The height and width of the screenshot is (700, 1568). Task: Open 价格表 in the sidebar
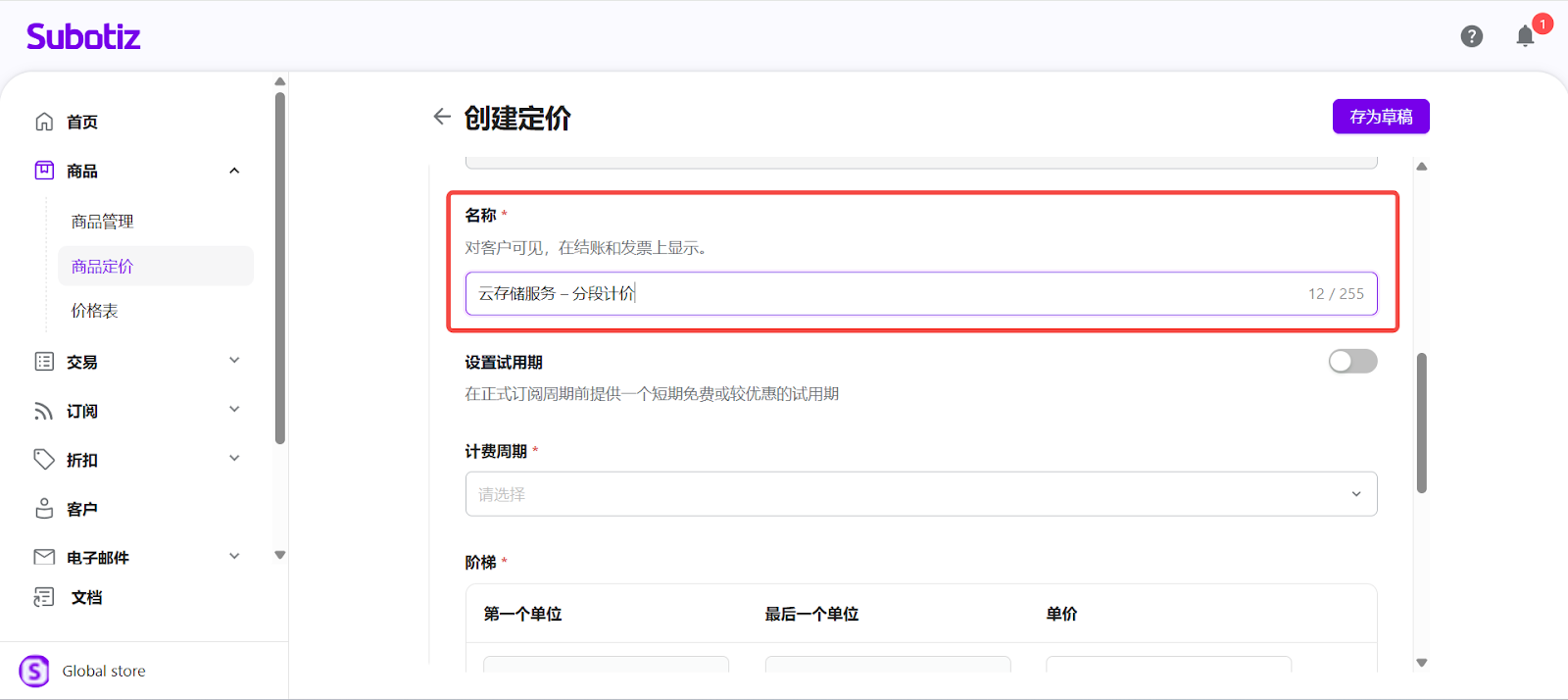pyautogui.click(x=94, y=311)
